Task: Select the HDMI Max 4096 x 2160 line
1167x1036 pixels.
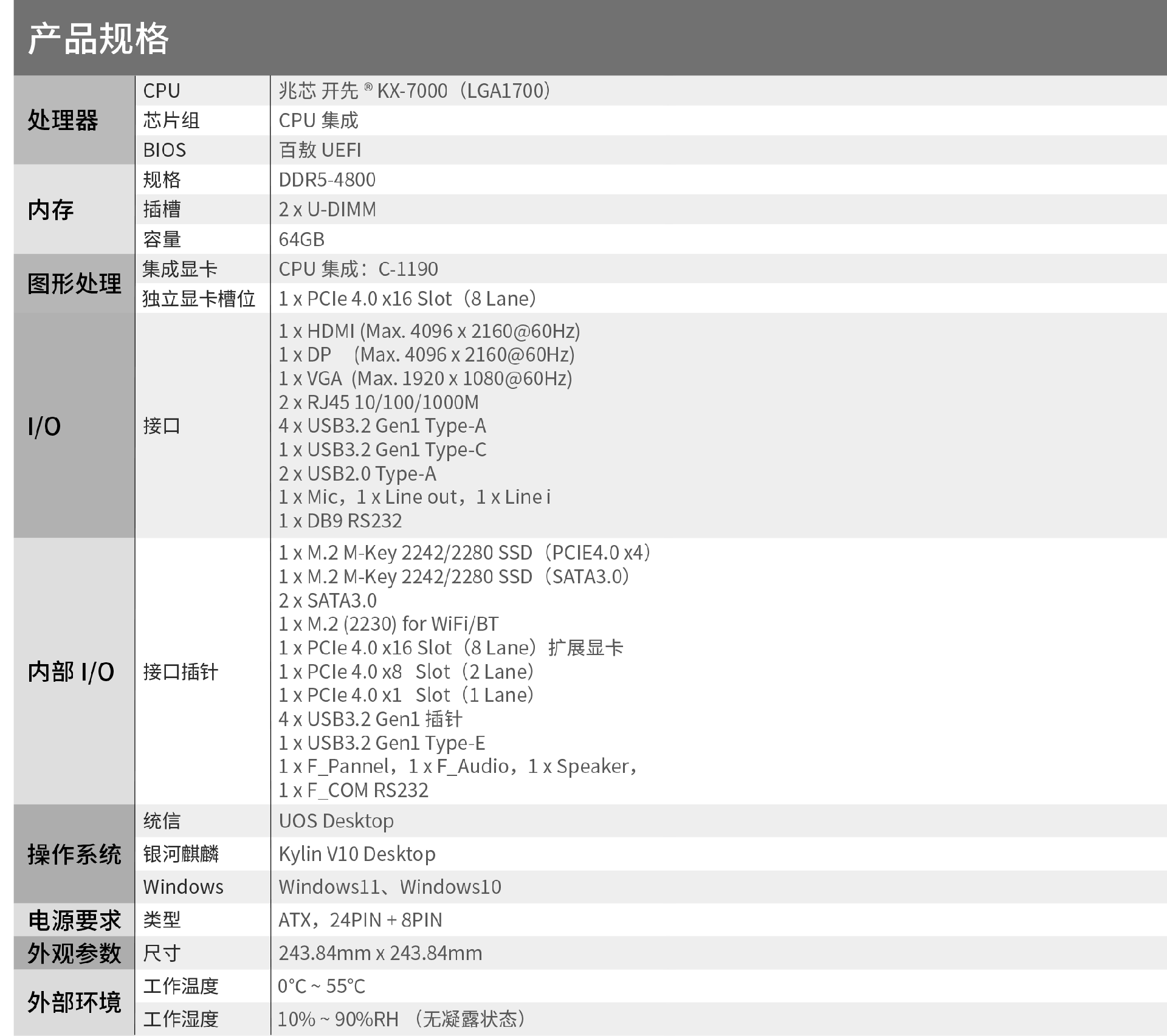Action: coord(429,331)
